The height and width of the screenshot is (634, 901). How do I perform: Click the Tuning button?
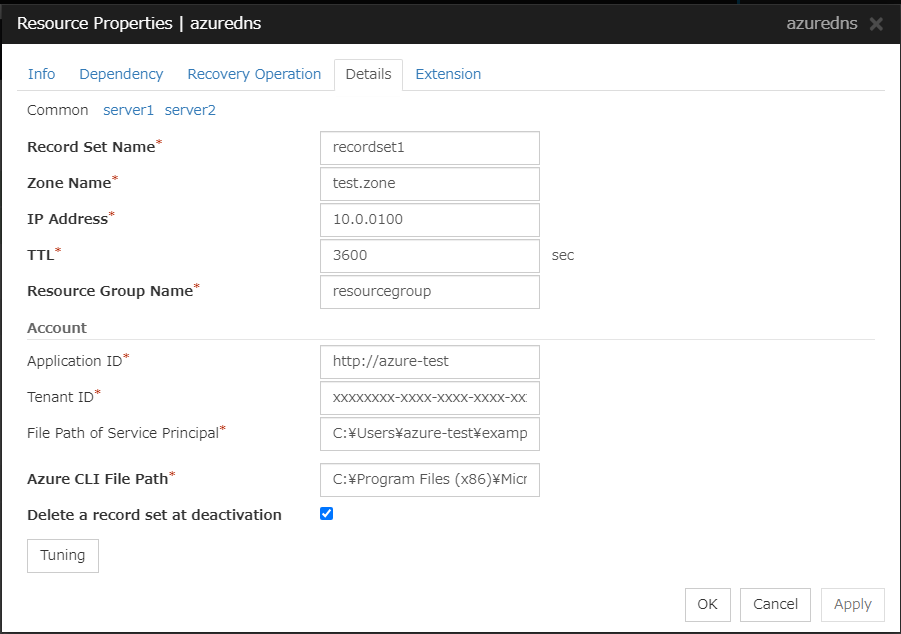click(63, 555)
